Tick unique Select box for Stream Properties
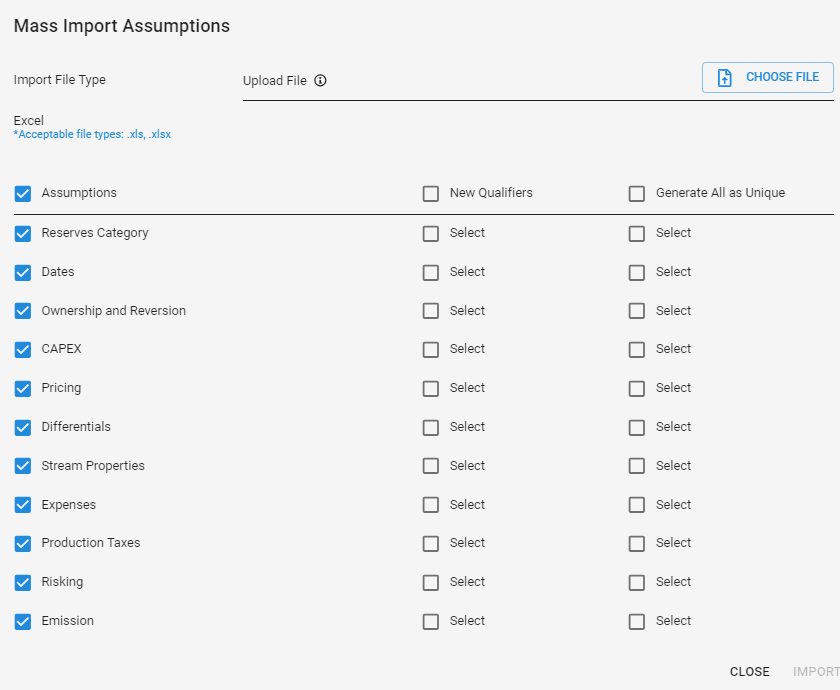Image resolution: width=840 pixels, height=690 pixels. tap(636, 466)
